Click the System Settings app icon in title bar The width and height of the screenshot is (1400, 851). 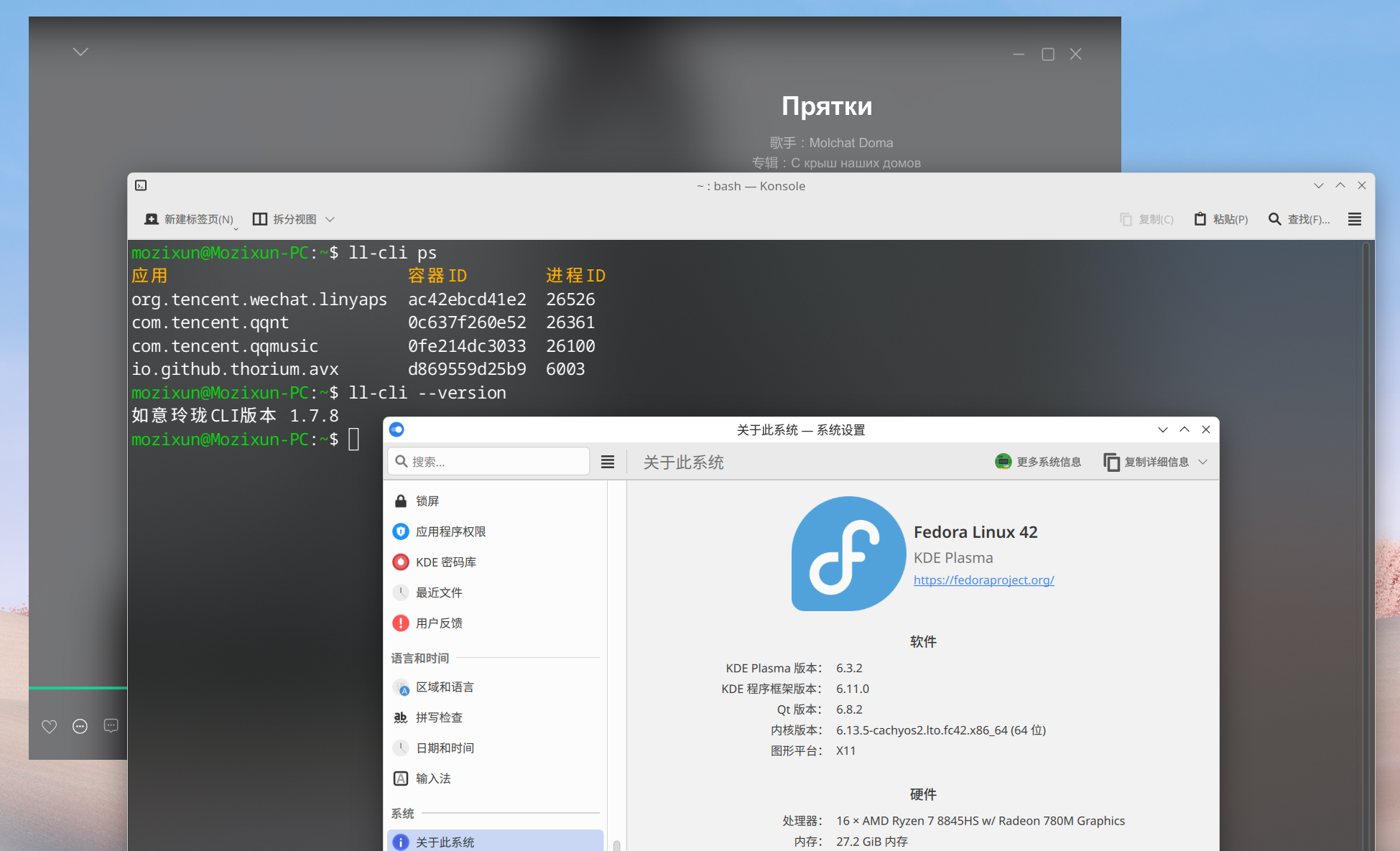[397, 429]
